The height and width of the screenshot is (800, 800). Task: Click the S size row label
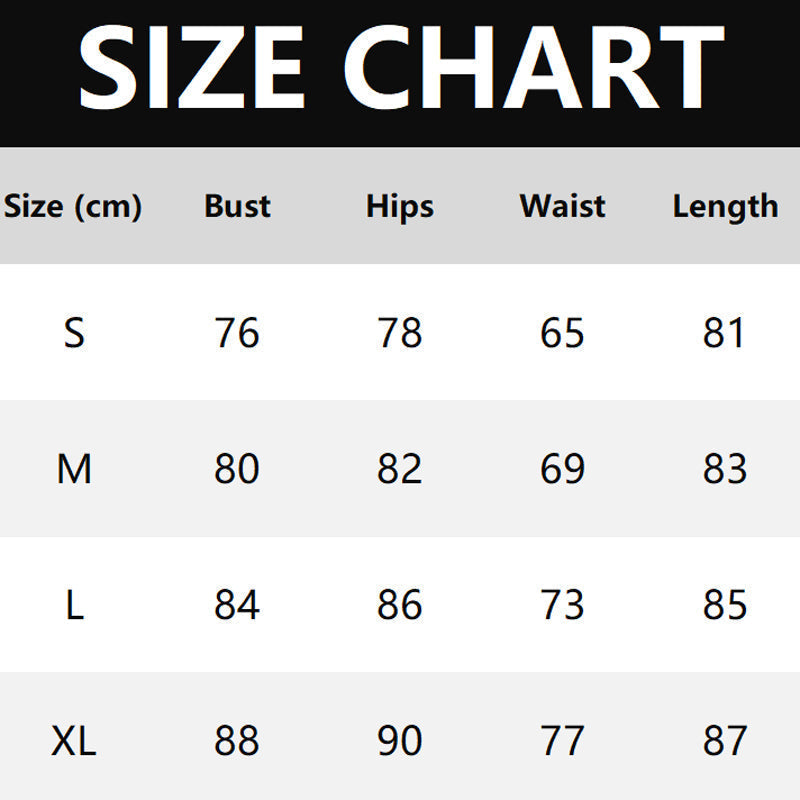click(74, 332)
